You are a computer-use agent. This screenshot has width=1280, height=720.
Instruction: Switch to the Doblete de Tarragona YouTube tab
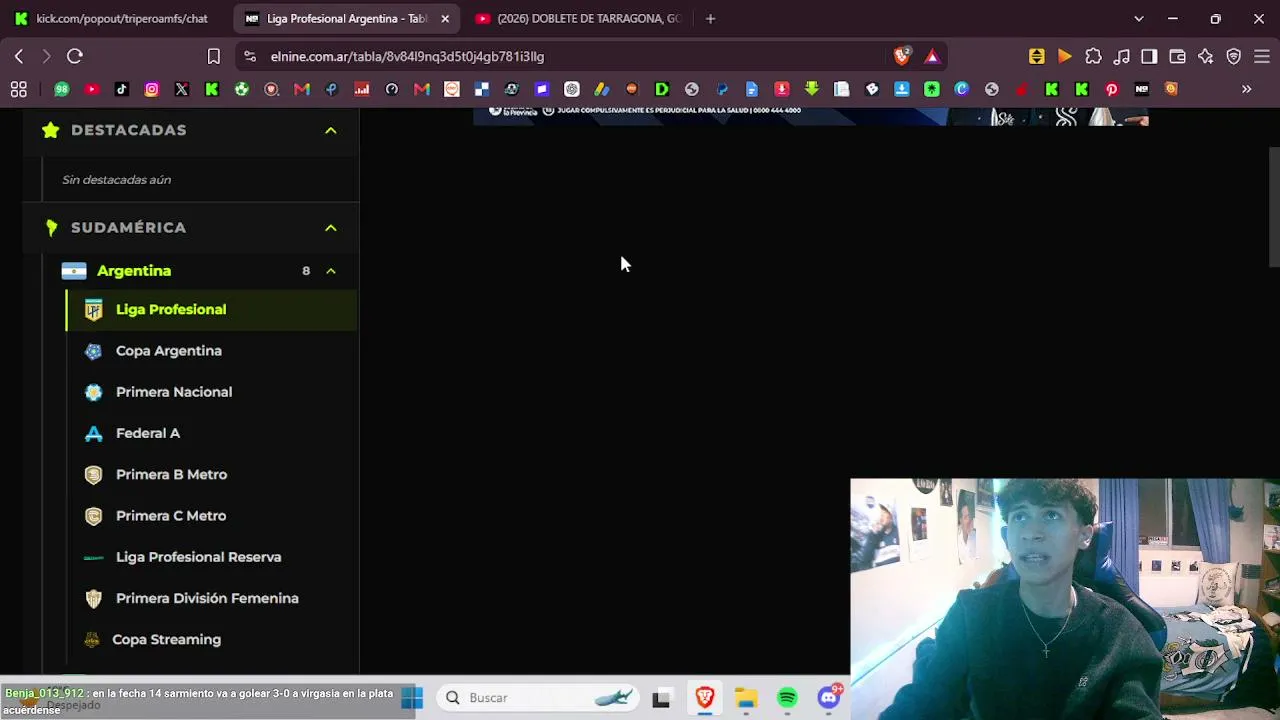(577, 19)
